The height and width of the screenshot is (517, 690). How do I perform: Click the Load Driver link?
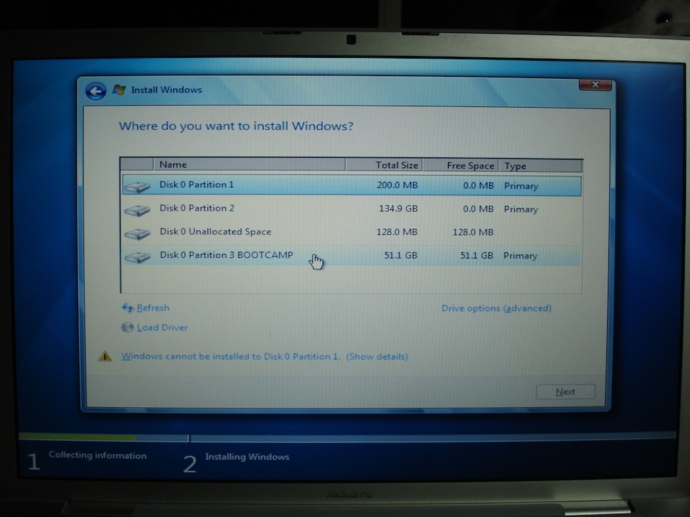tap(162, 327)
